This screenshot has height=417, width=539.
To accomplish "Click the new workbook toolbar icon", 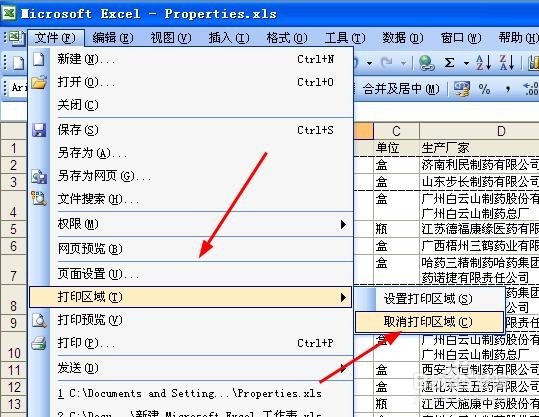I will point(18,63).
